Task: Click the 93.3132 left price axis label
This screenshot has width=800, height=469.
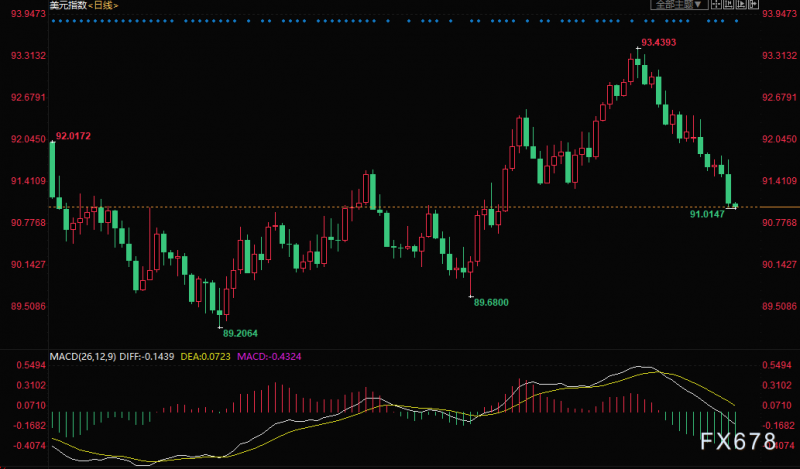Action: [x=29, y=55]
